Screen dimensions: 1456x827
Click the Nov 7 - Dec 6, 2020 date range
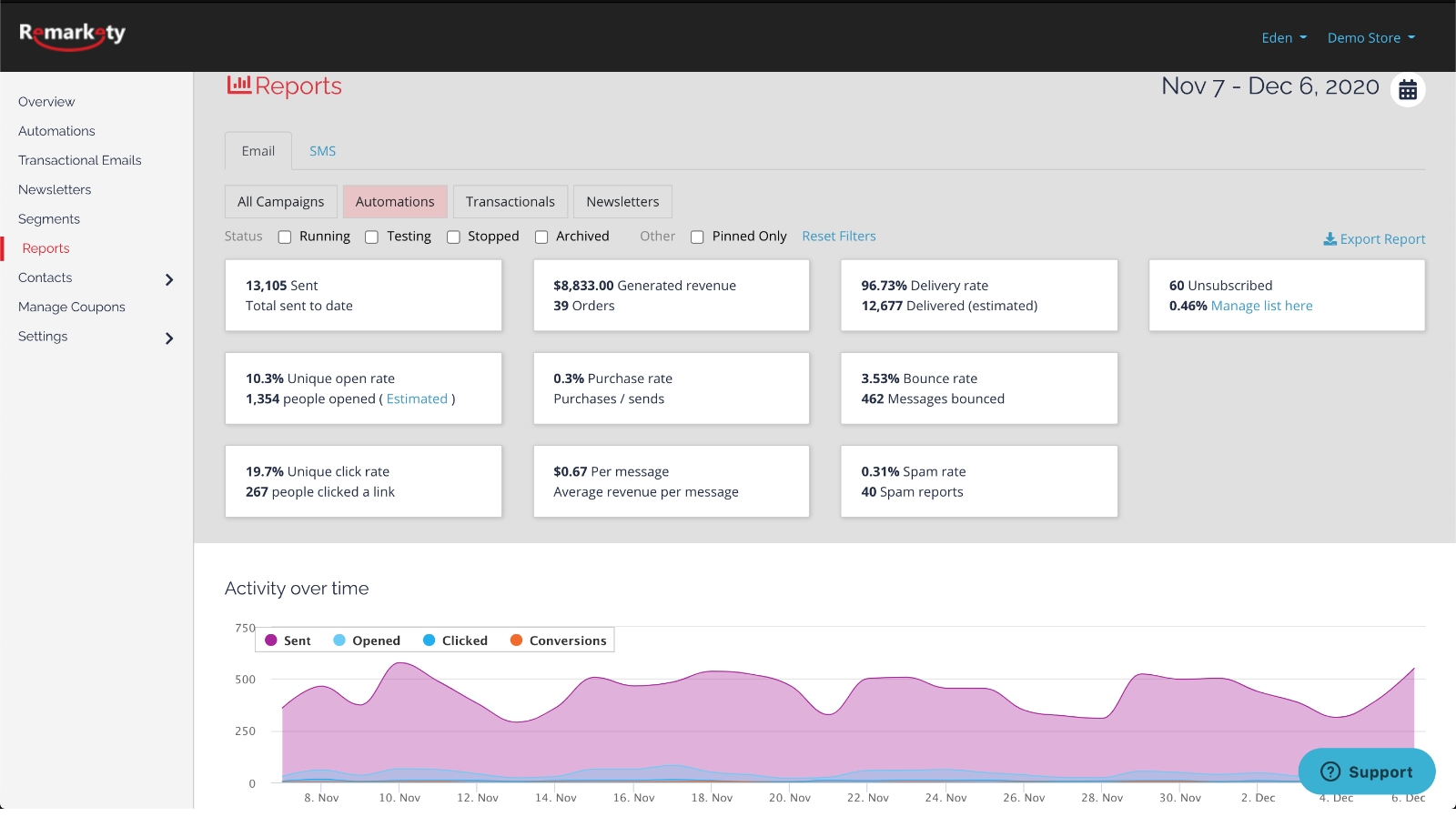point(1270,86)
